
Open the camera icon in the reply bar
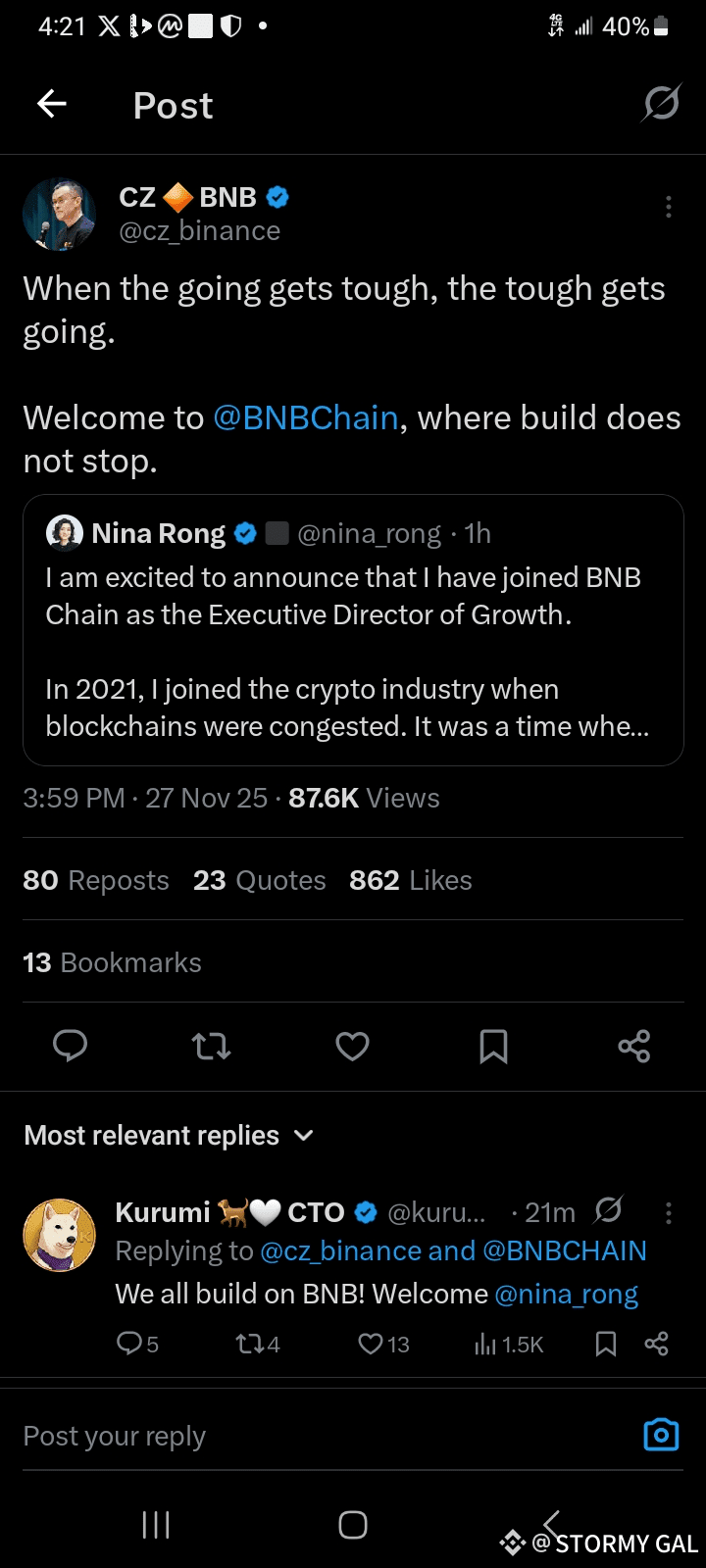(x=661, y=1436)
